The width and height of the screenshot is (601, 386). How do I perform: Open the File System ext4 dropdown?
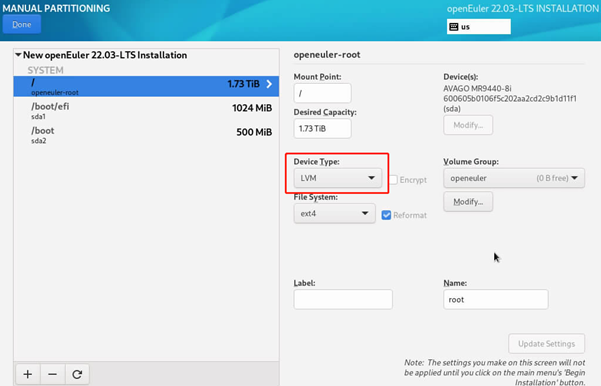coord(335,214)
